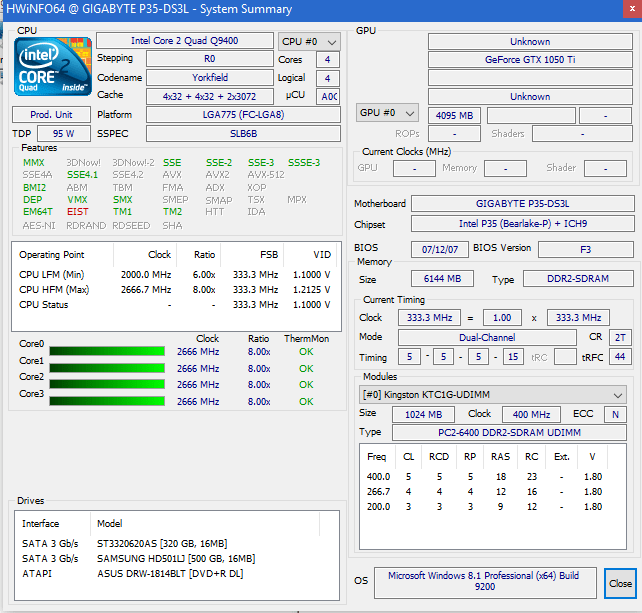642x613 pixels.
Task: Click the TDP value 95 W
Action: coord(63,133)
